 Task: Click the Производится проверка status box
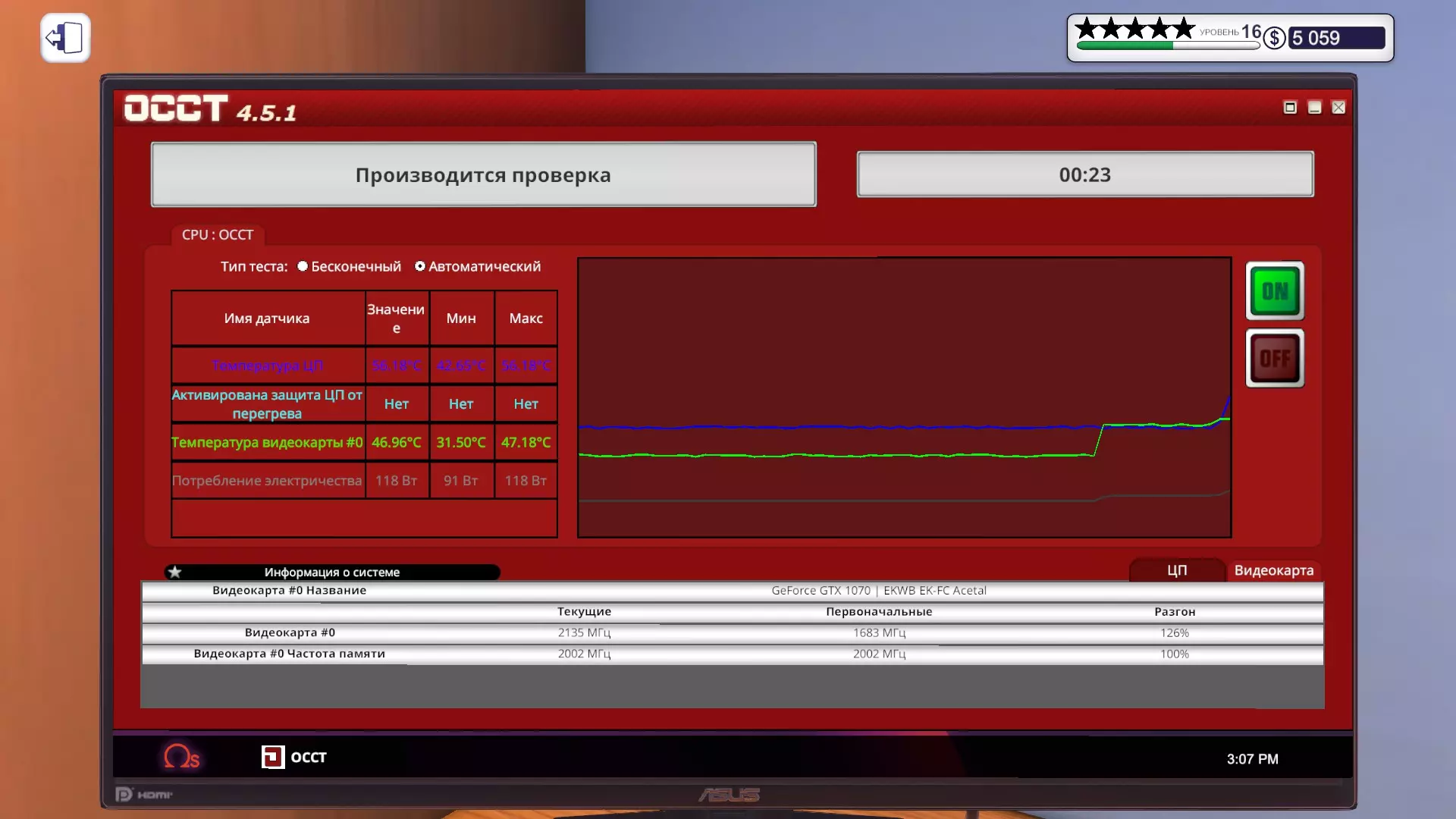tap(483, 174)
